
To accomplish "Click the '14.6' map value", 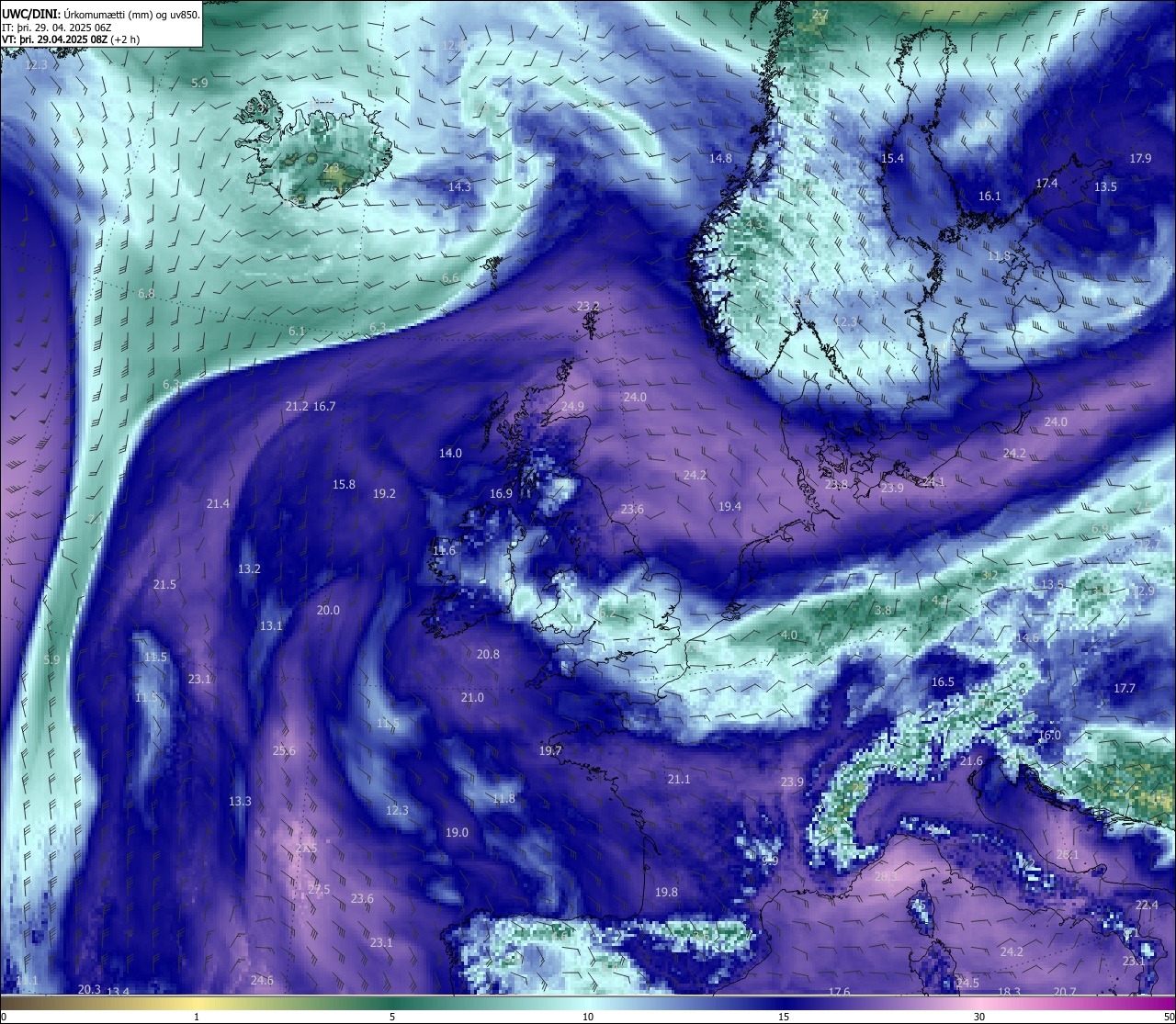I will (x=1027, y=637).
